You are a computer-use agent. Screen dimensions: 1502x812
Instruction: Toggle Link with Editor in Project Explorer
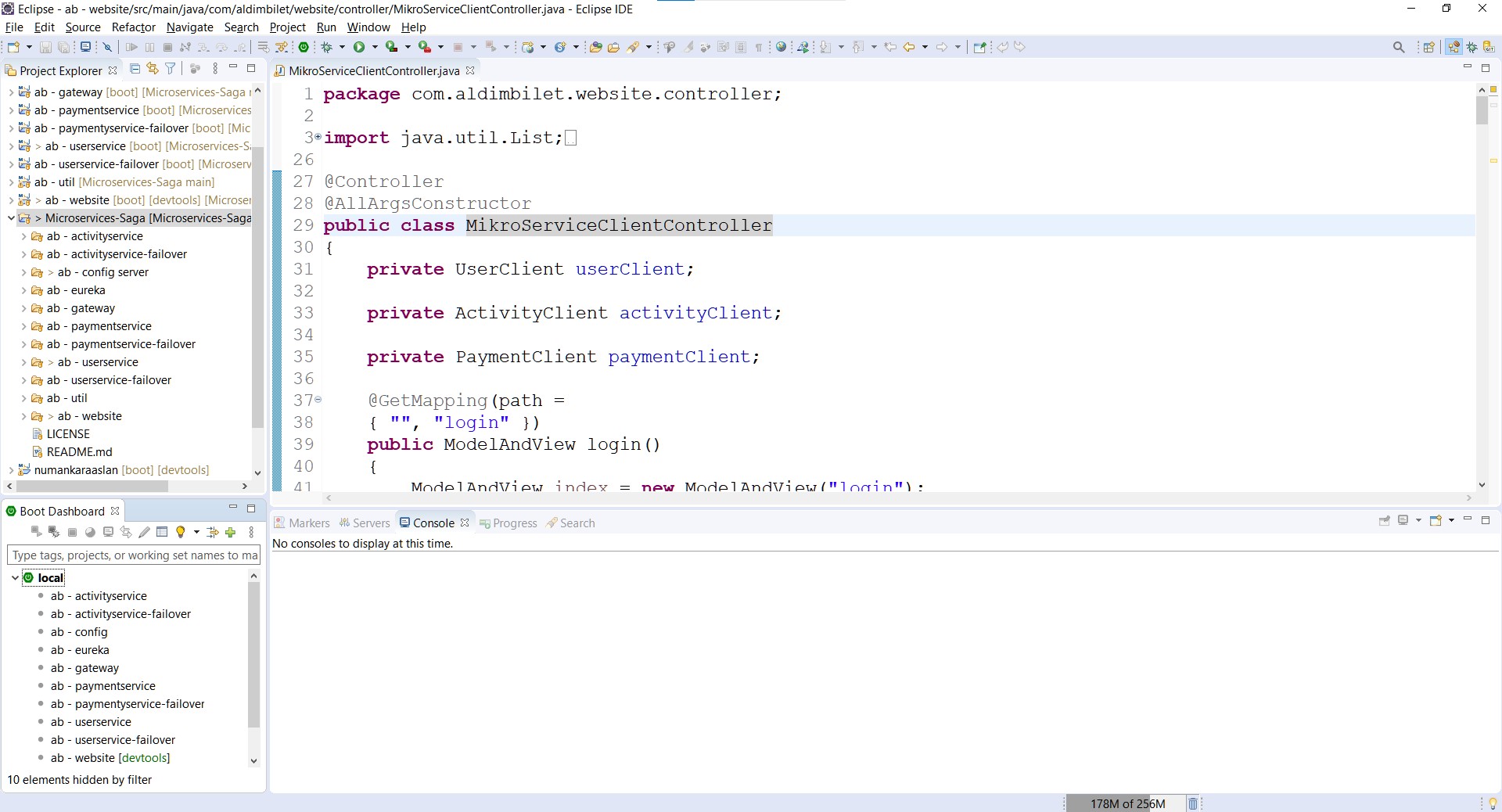tap(153, 69)
